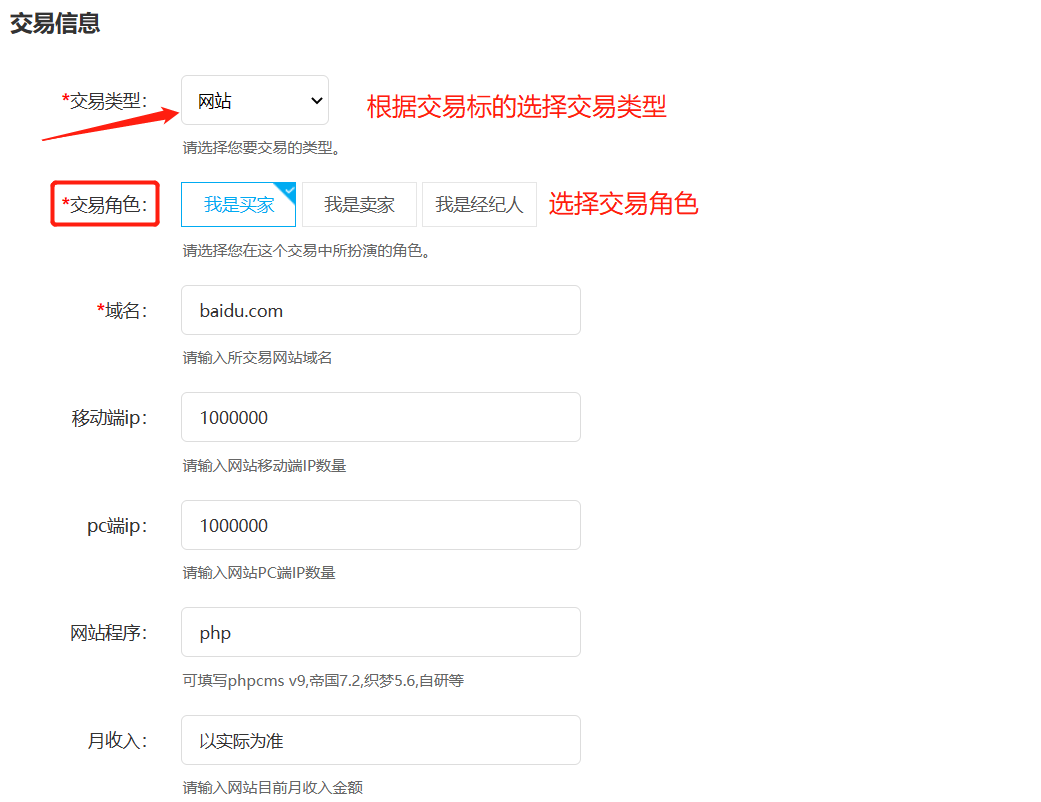
Task: Click the 移动端ip input field
Action: click(x=380, y=418)
